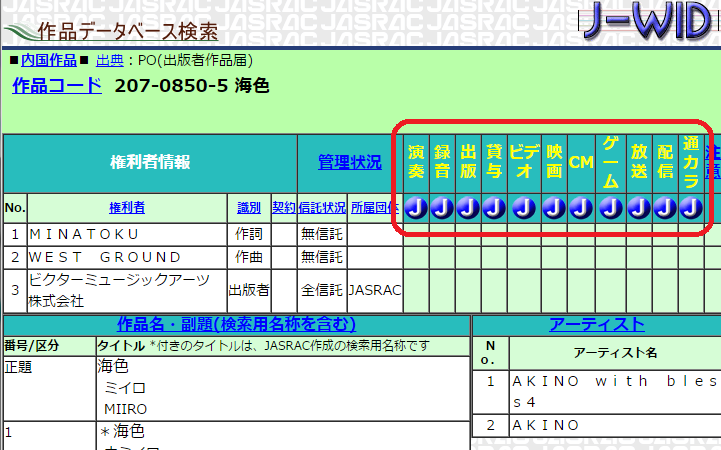Click the 出版者 cell
This screenshot has height=450, width=721.
pyautogui.click(x=249, y=290)
